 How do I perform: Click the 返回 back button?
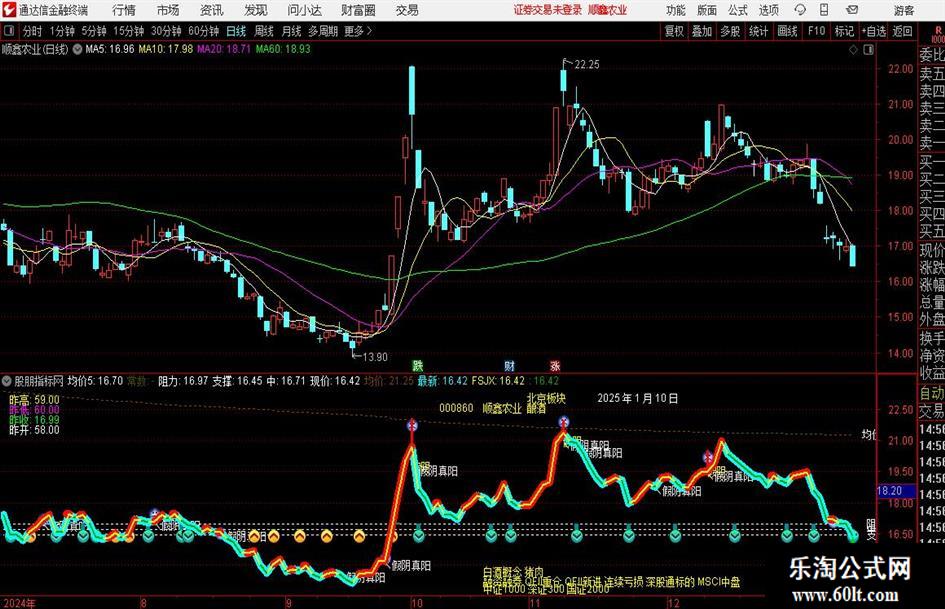point(902,31)
